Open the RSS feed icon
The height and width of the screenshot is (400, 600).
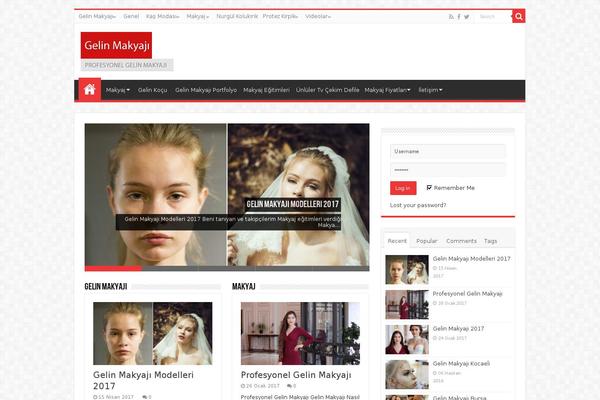(451, 17)
